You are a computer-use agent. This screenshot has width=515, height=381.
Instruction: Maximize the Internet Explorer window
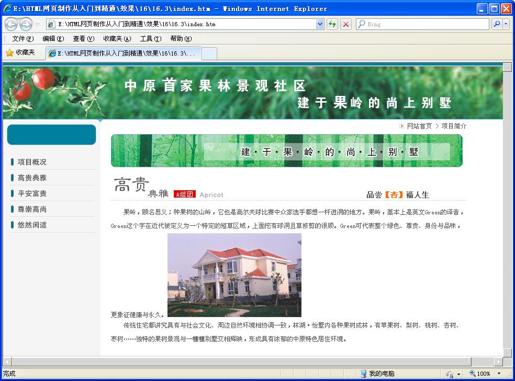494,8
